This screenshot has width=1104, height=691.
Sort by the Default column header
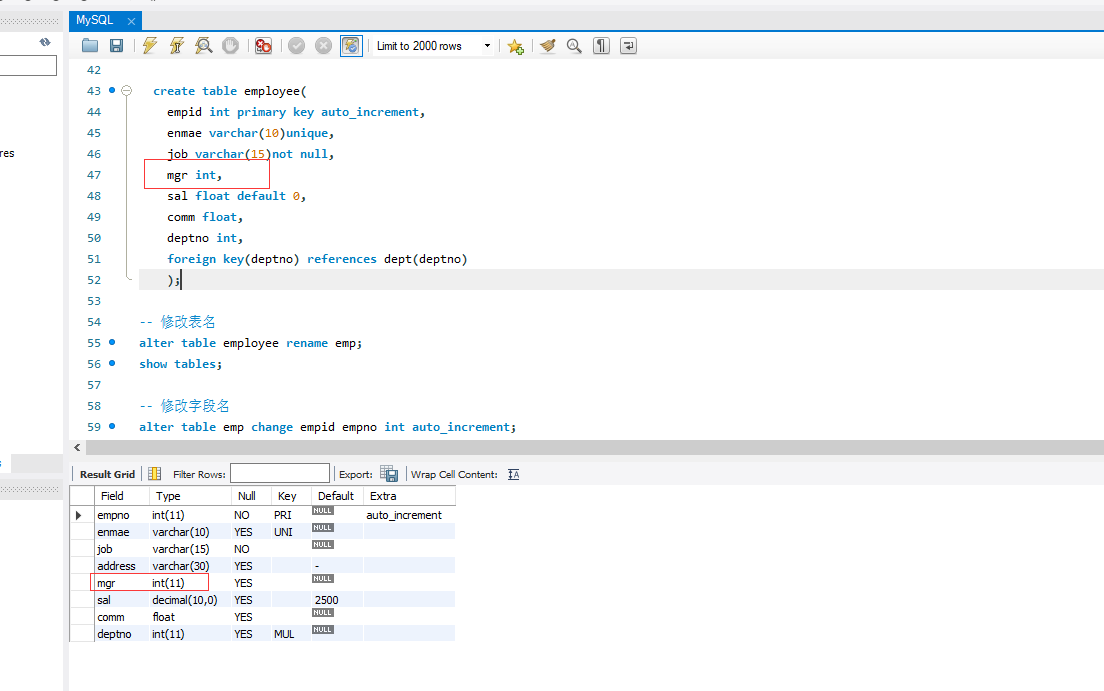337,496
